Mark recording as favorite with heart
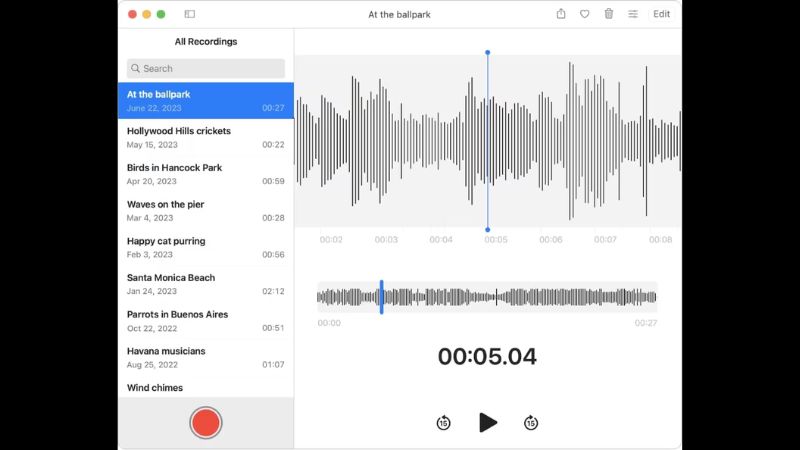800x450 pixels. (585, 14)
